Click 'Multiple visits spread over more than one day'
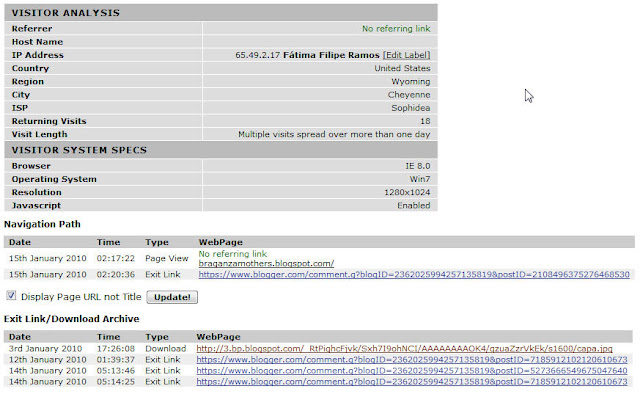This screenshot has height=397, width=640. tap(334, 134)
